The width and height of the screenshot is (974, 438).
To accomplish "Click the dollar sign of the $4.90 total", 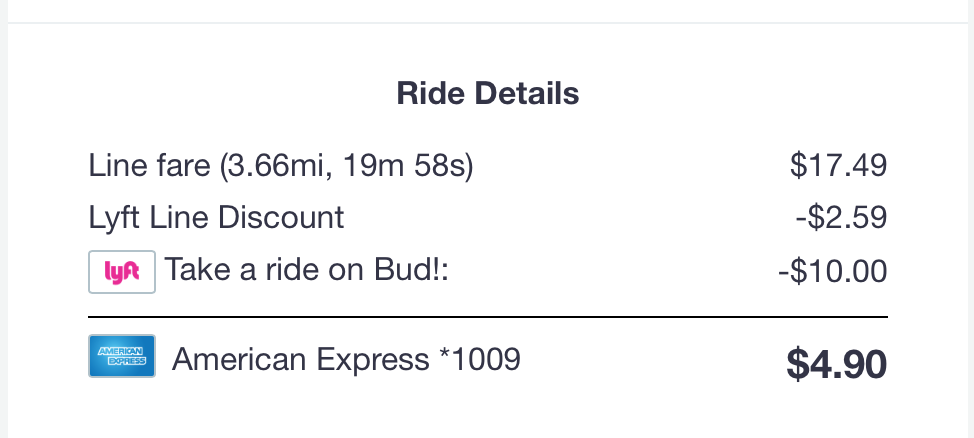I will click(797, 364).
